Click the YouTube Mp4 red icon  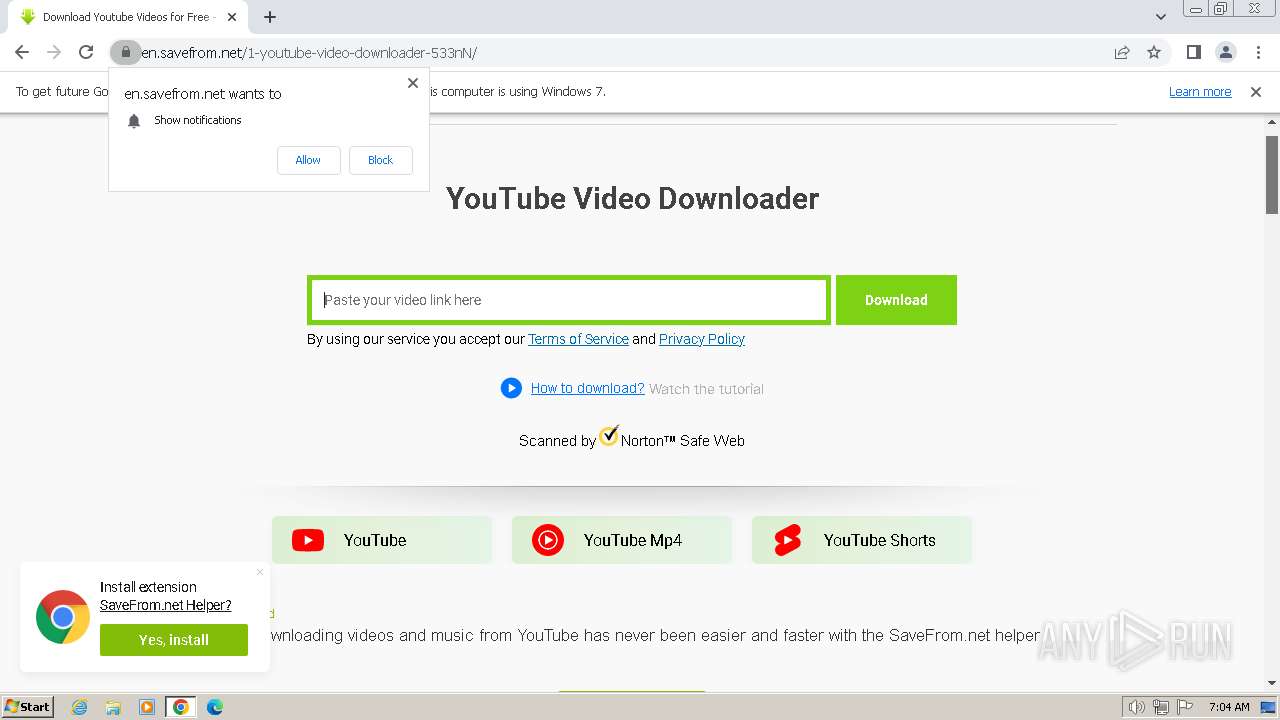pyautogui.click(x=548, y=540)
